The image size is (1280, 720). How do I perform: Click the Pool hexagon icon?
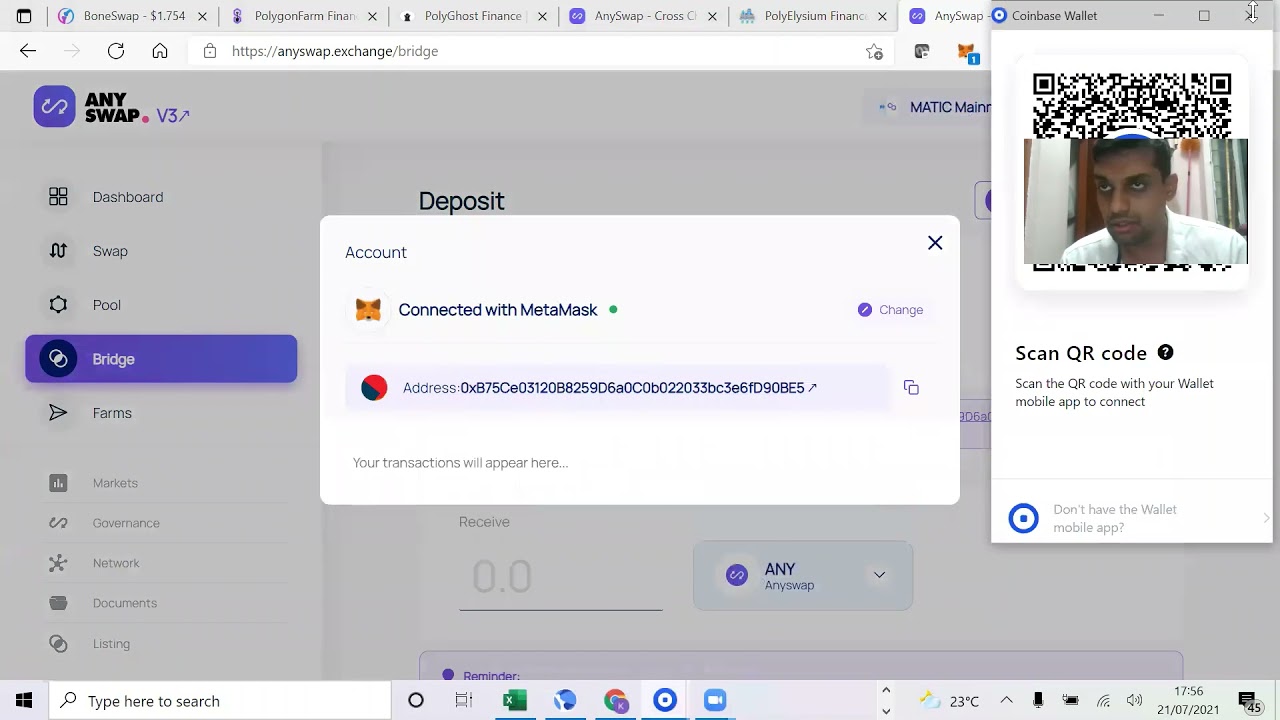(x=58, y=305)
